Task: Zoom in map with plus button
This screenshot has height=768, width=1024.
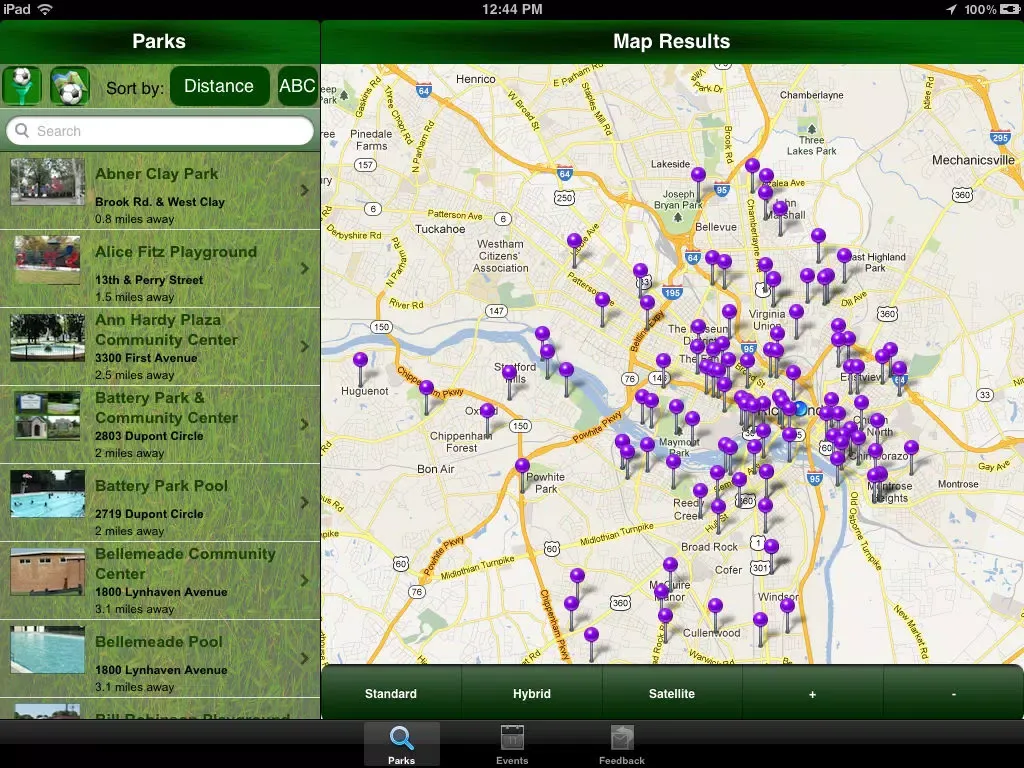Action: 812,694
